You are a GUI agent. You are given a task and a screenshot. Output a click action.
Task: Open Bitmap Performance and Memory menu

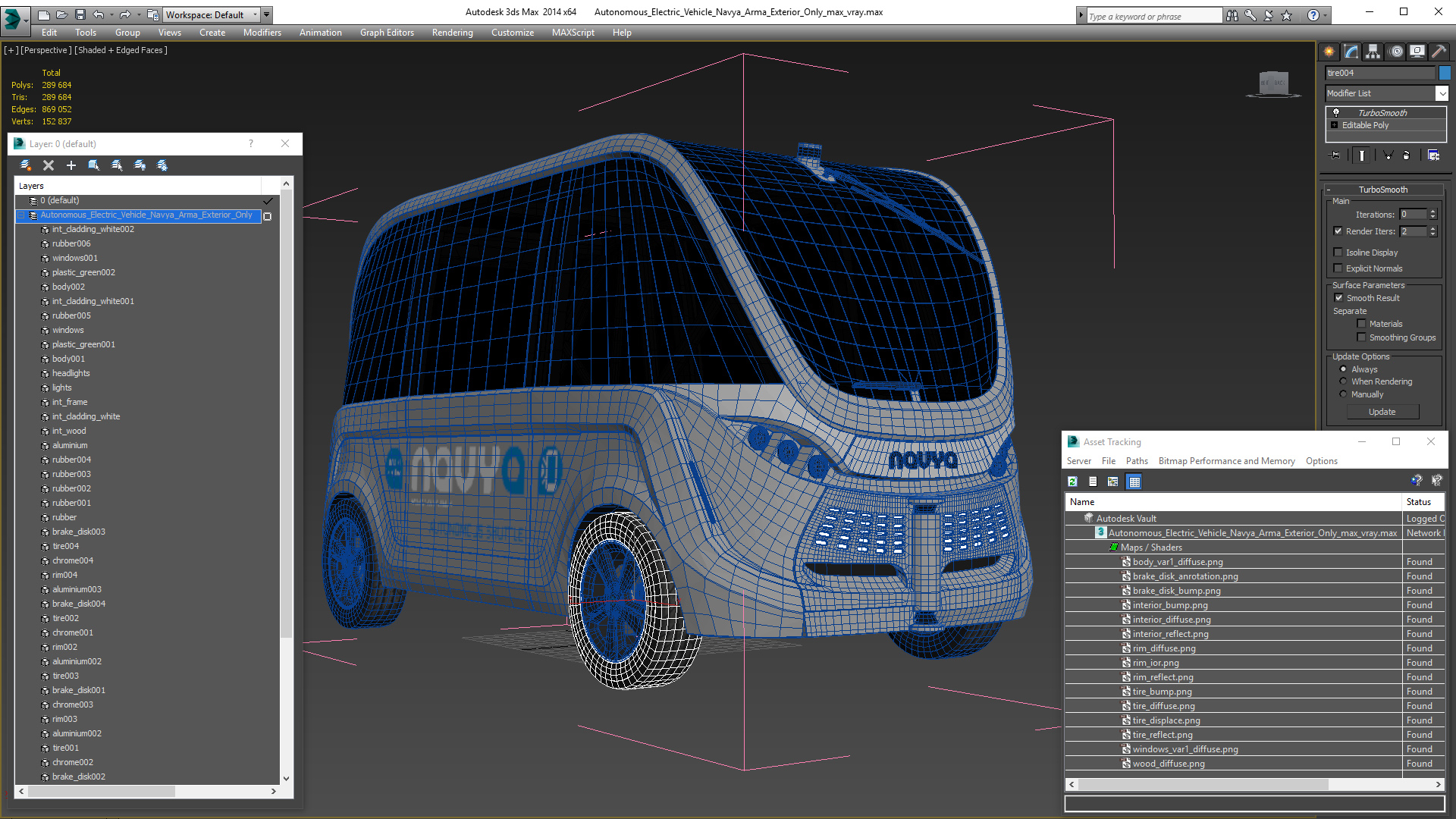click(x=1226, y=461)
